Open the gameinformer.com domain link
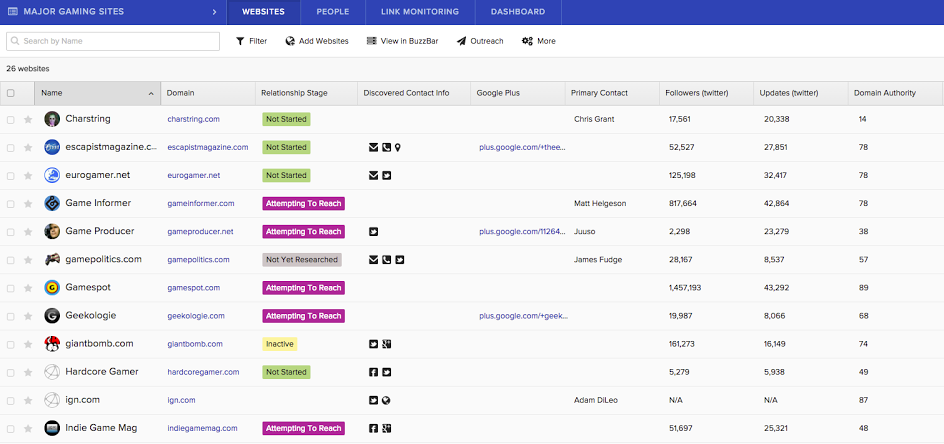944x444 pixels. tap(200, 204)
